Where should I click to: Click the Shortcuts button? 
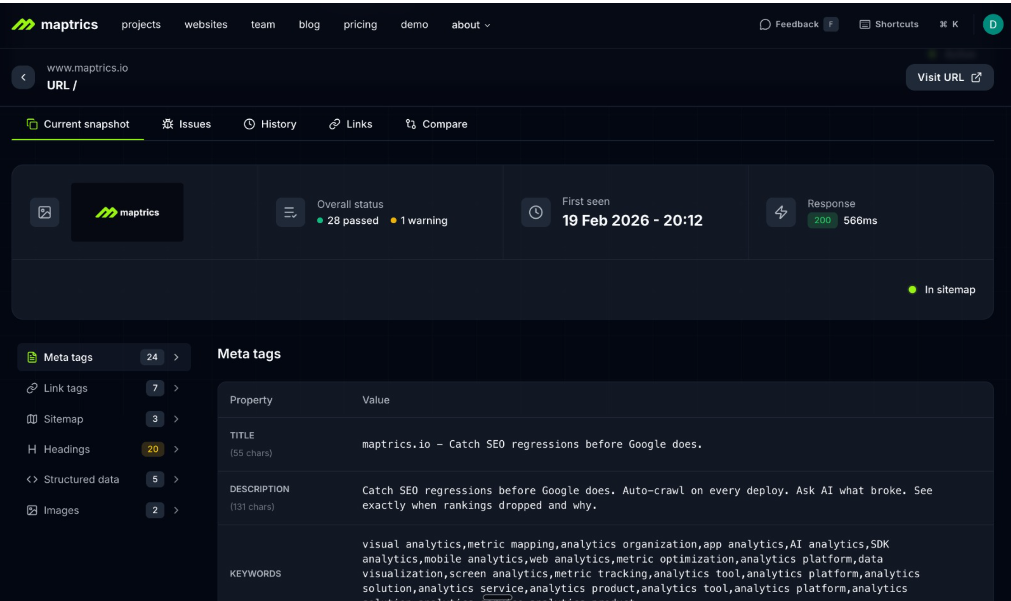coord(888,25)
